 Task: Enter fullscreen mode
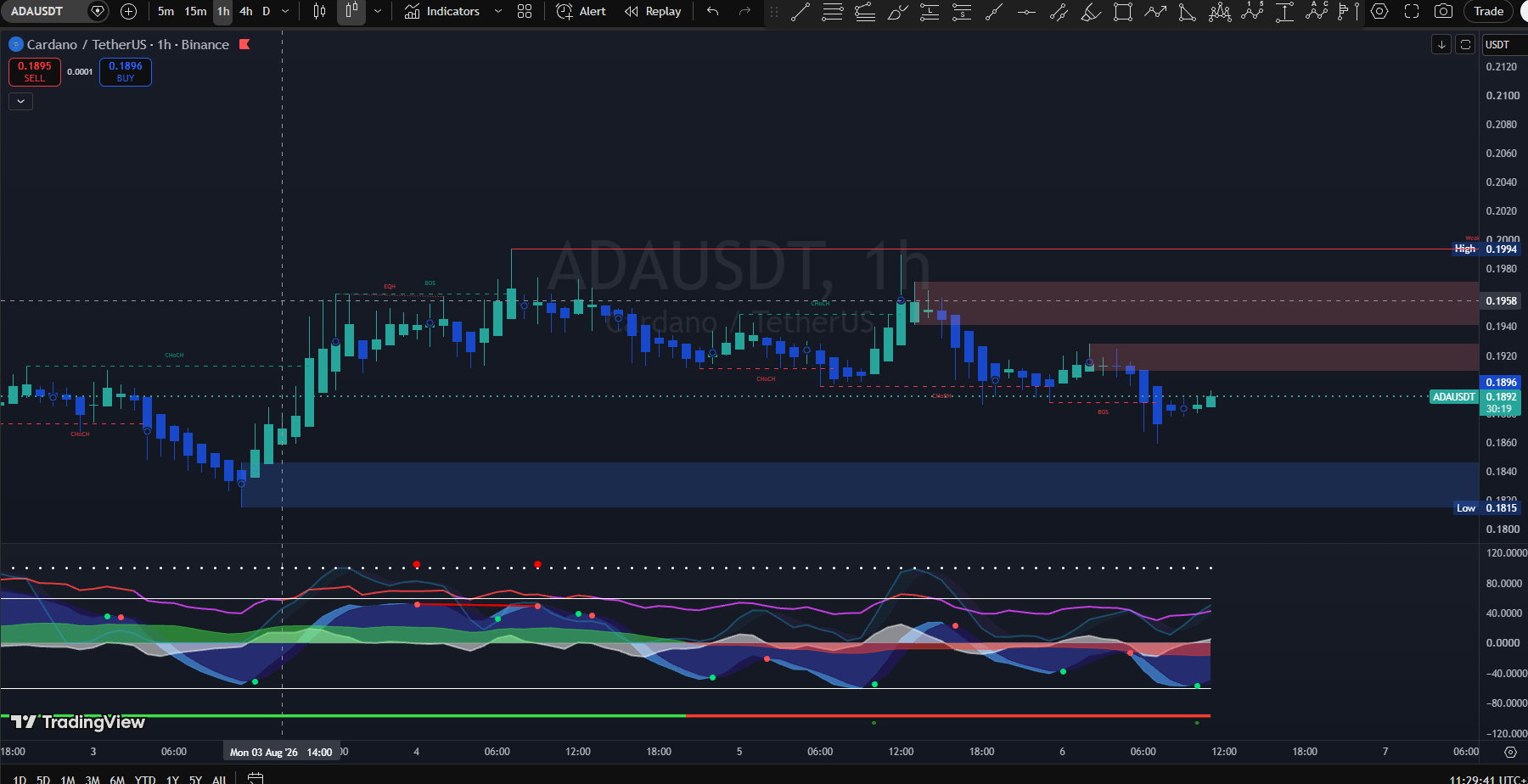pyautogui.click(x=1412, y=11)
